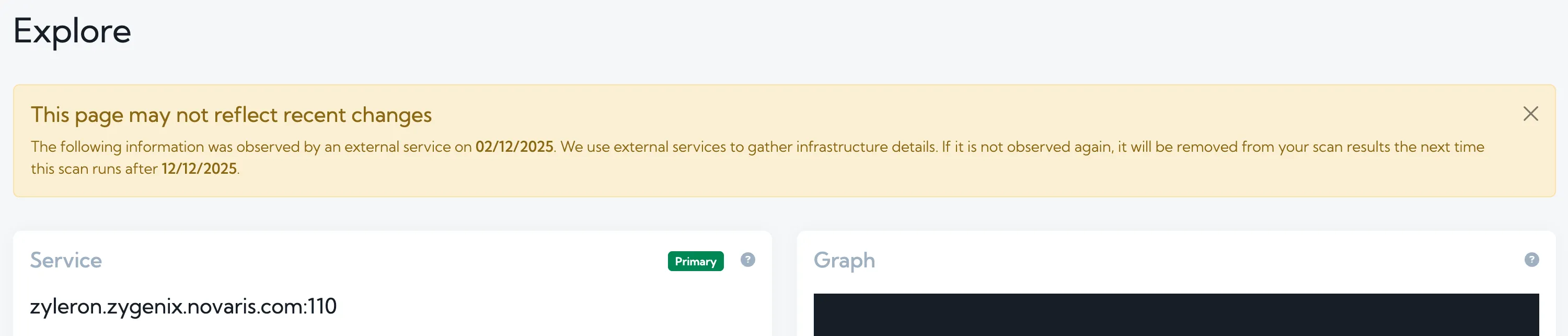
Task: Click the Graph panel title
Action: (844, 261)
